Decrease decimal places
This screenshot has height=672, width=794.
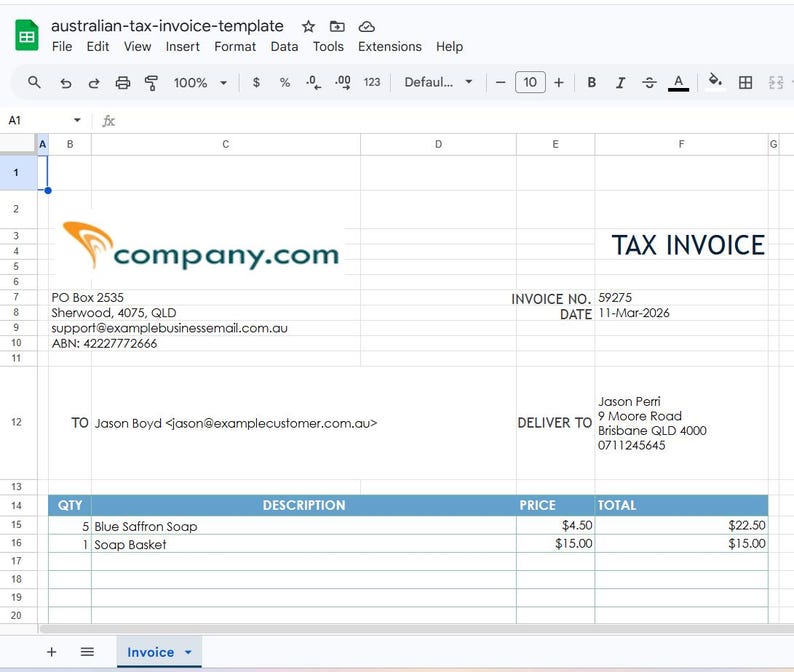pos(313,83)
